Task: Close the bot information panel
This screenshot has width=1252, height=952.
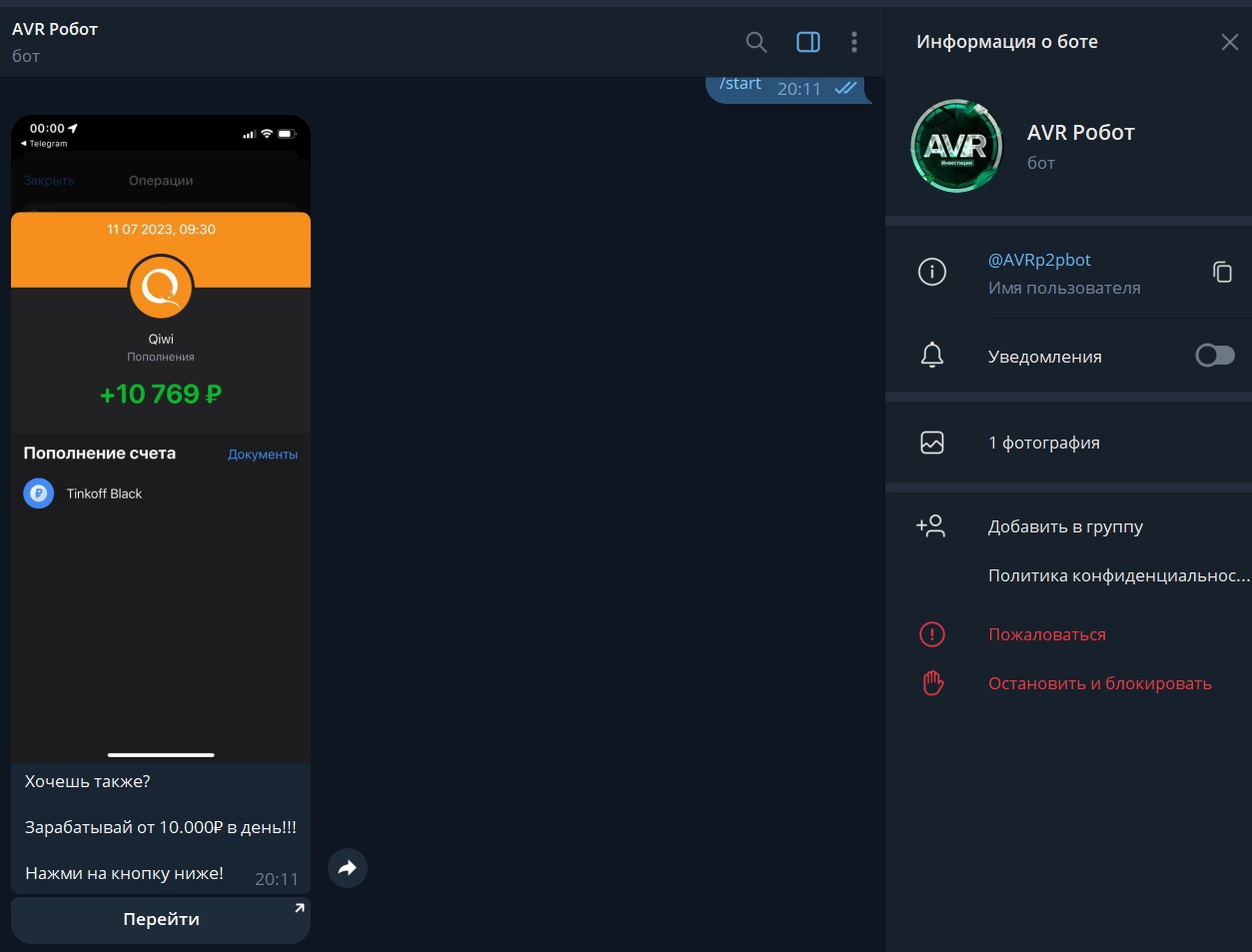Action: pyautogui.click(x=1229, y=42)
